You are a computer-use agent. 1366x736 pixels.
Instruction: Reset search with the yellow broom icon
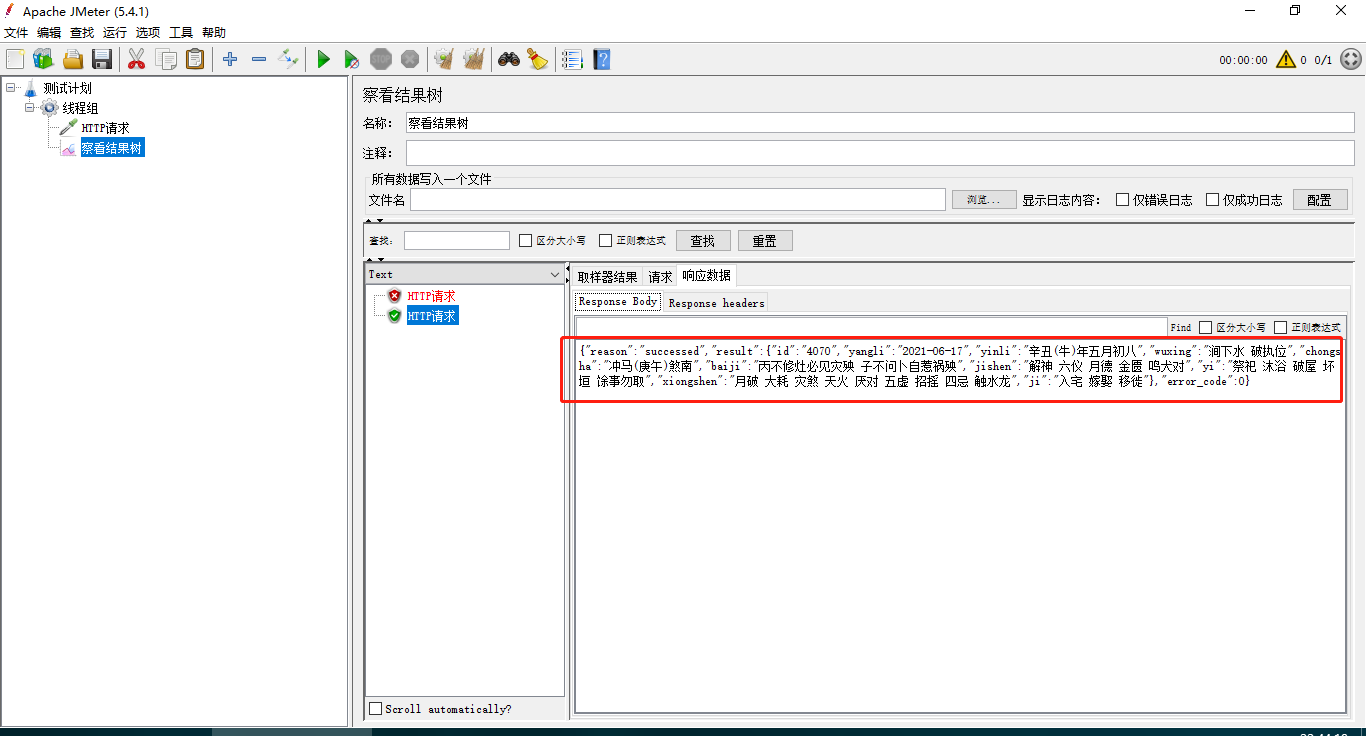(x=538, y=59)
